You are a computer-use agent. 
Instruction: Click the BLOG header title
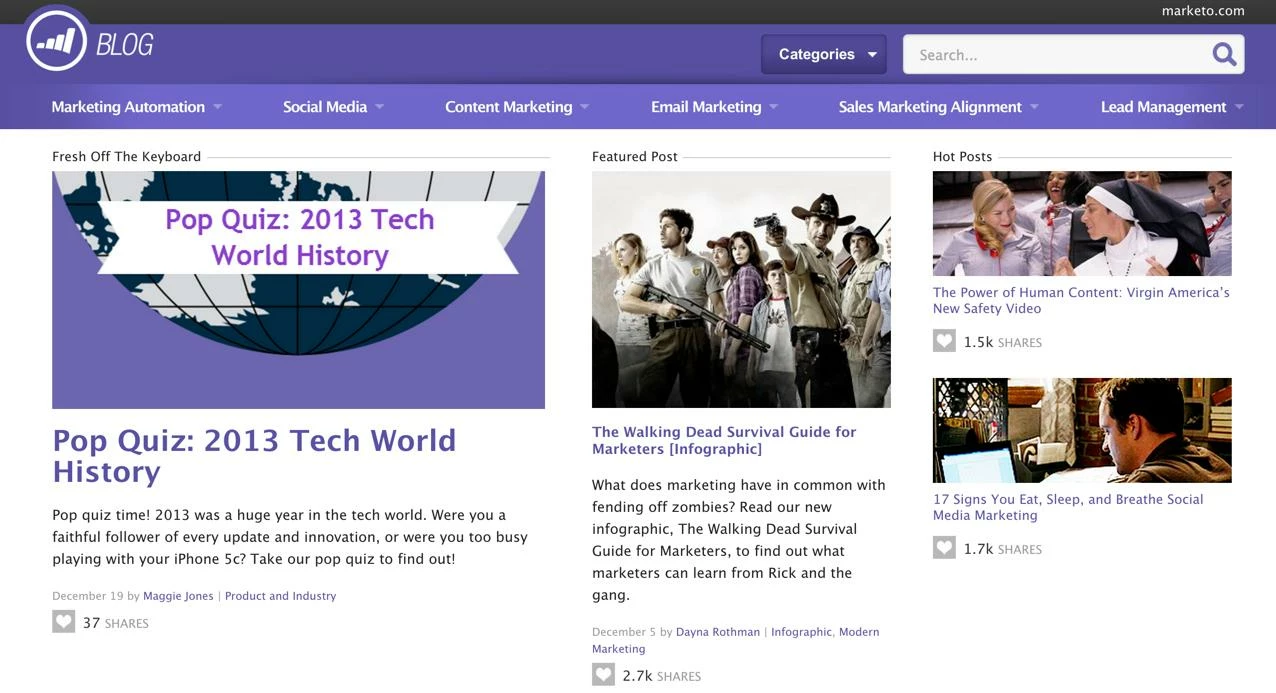[x=125, y=45]
